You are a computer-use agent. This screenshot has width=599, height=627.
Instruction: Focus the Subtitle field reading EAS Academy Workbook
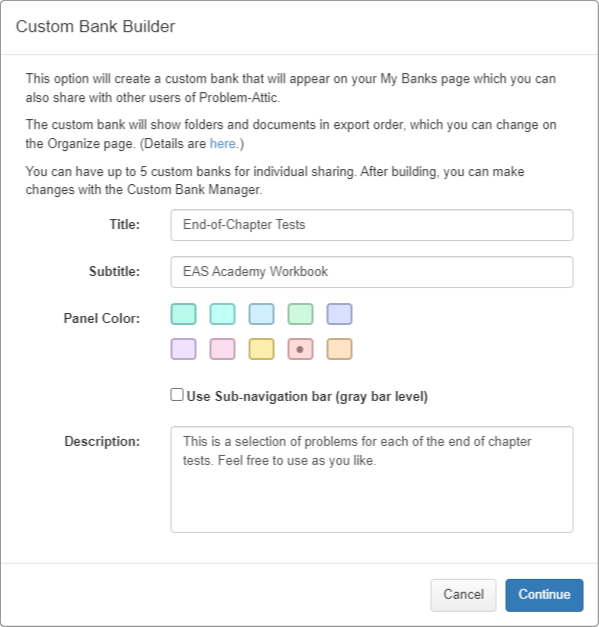[372, 272]
